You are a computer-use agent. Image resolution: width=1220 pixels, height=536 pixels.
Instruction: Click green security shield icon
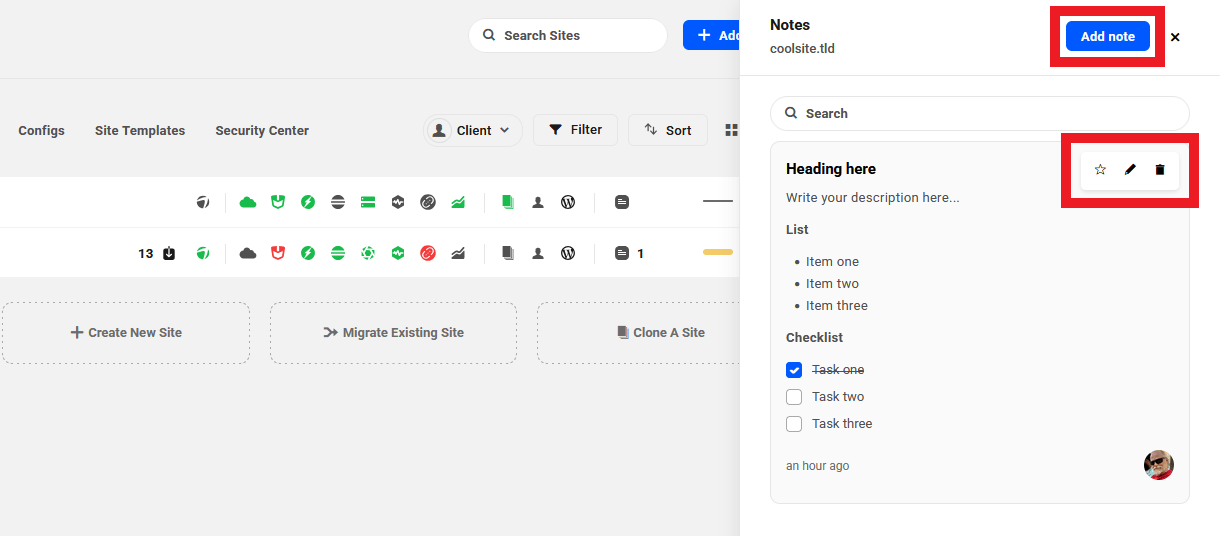coord(278,202)
